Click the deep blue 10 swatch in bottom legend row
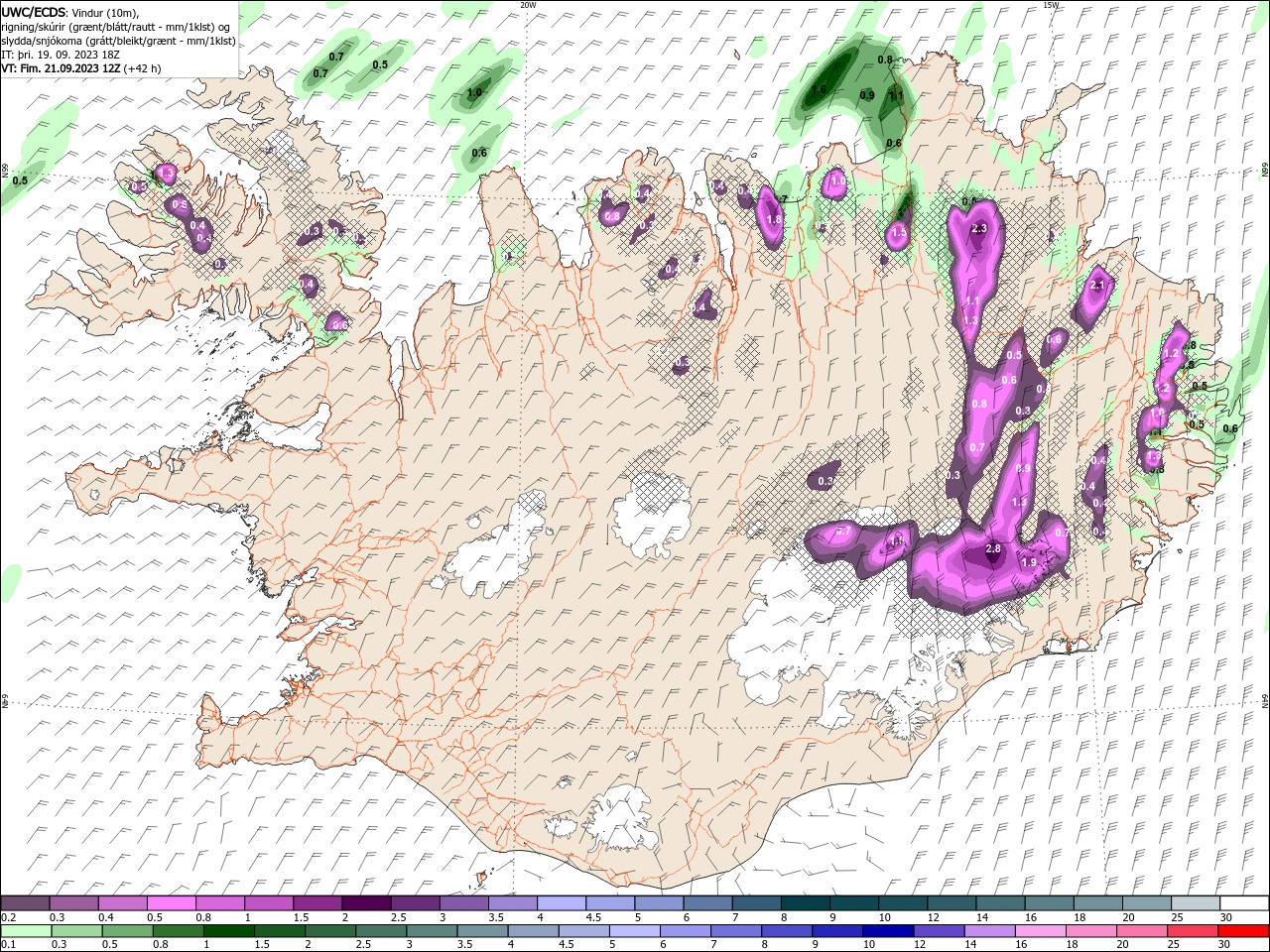The height and width of the screenshot is (952, 1270). [888, 931]
